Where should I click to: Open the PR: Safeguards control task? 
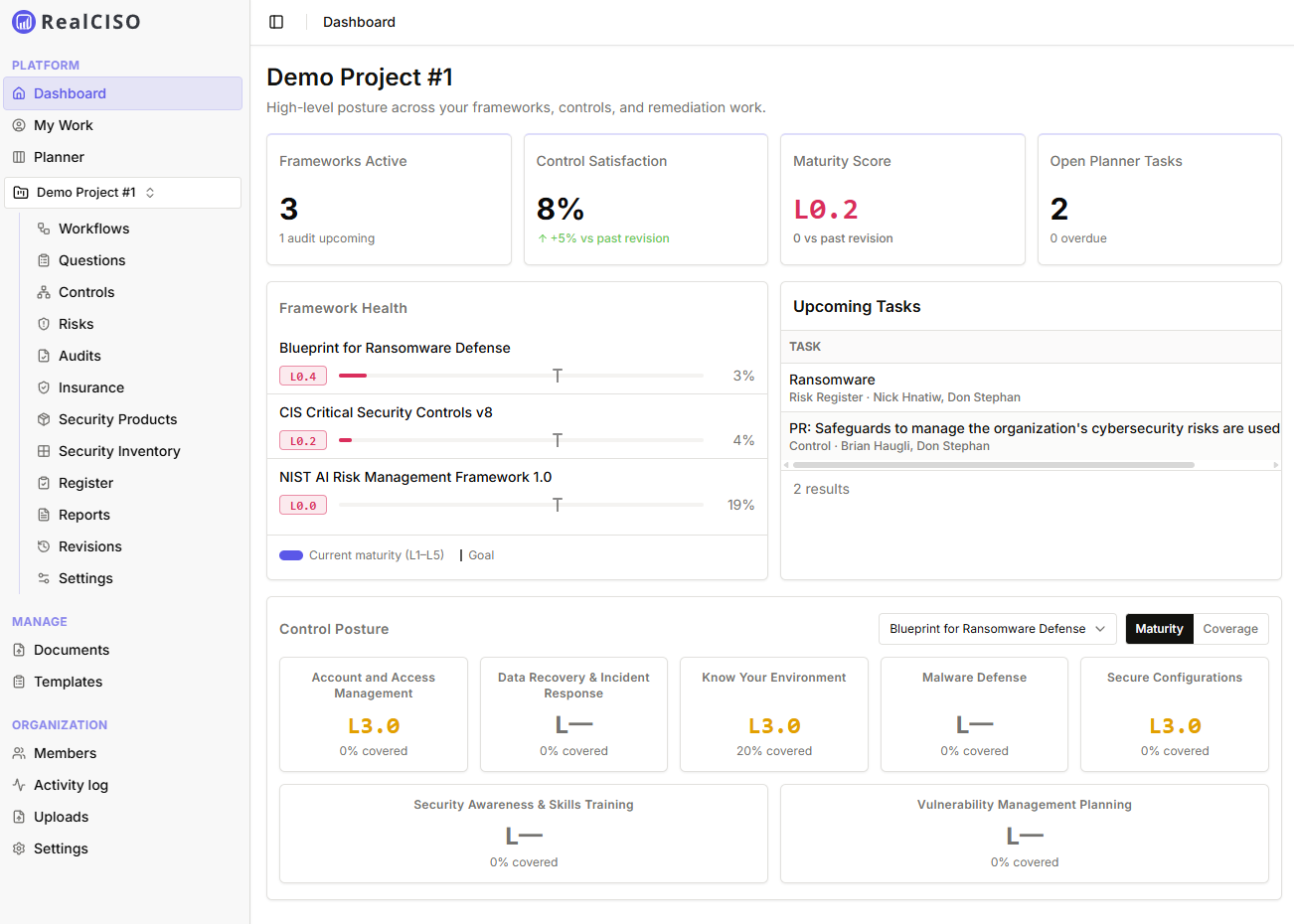tap(1031, 436)
